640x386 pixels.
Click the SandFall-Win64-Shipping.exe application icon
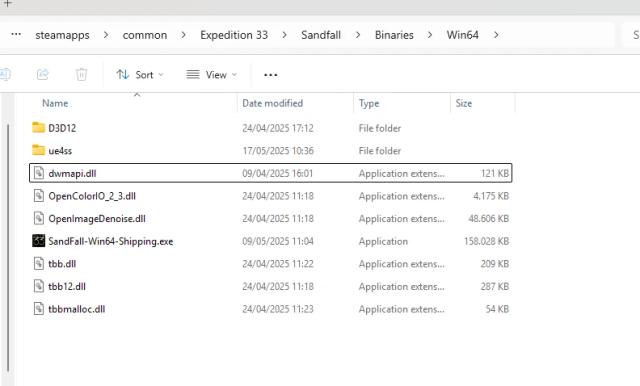(38, 241)
